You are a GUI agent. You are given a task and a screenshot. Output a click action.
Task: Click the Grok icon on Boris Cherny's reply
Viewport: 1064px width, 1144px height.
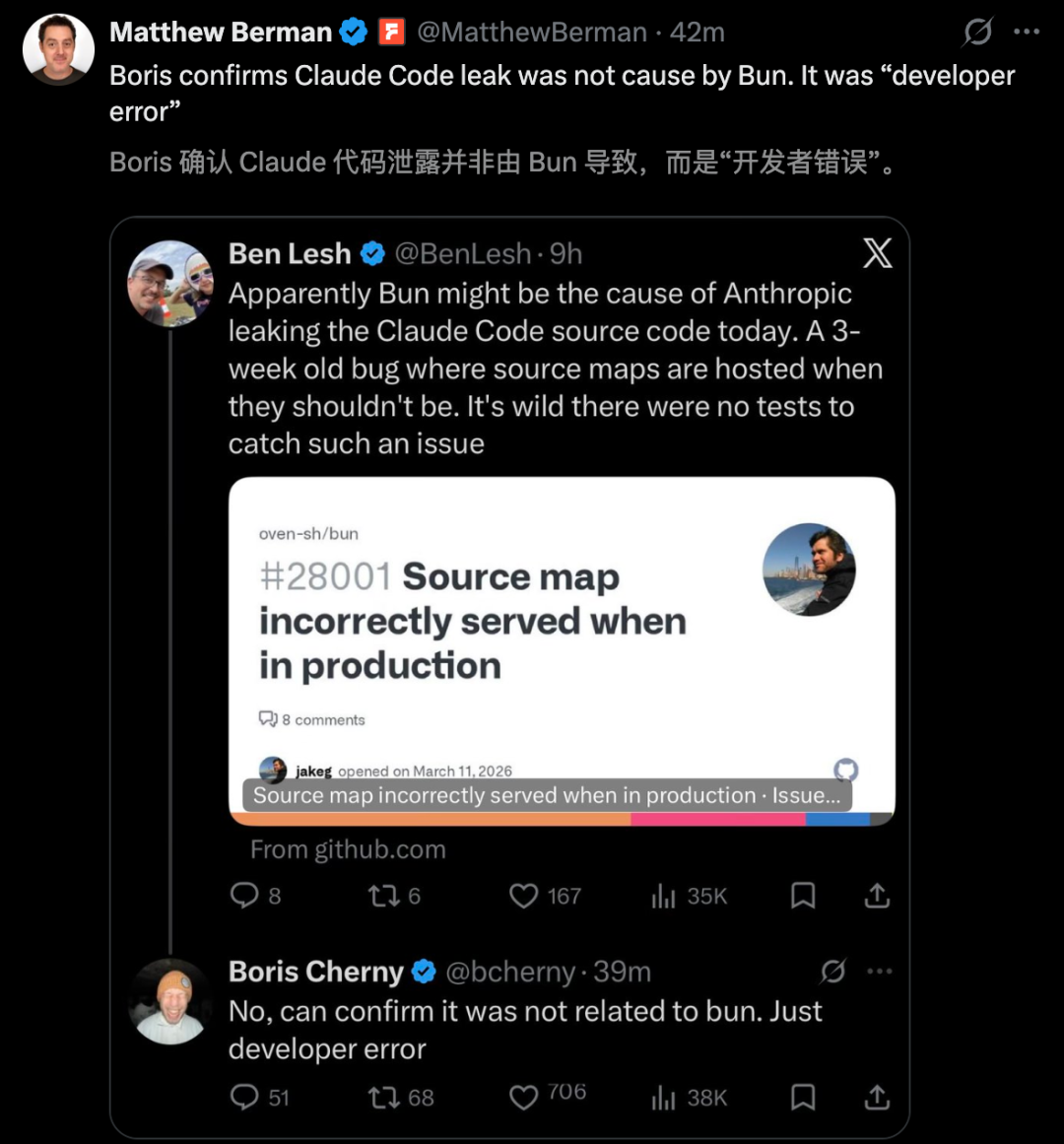(x=833, y=972)
